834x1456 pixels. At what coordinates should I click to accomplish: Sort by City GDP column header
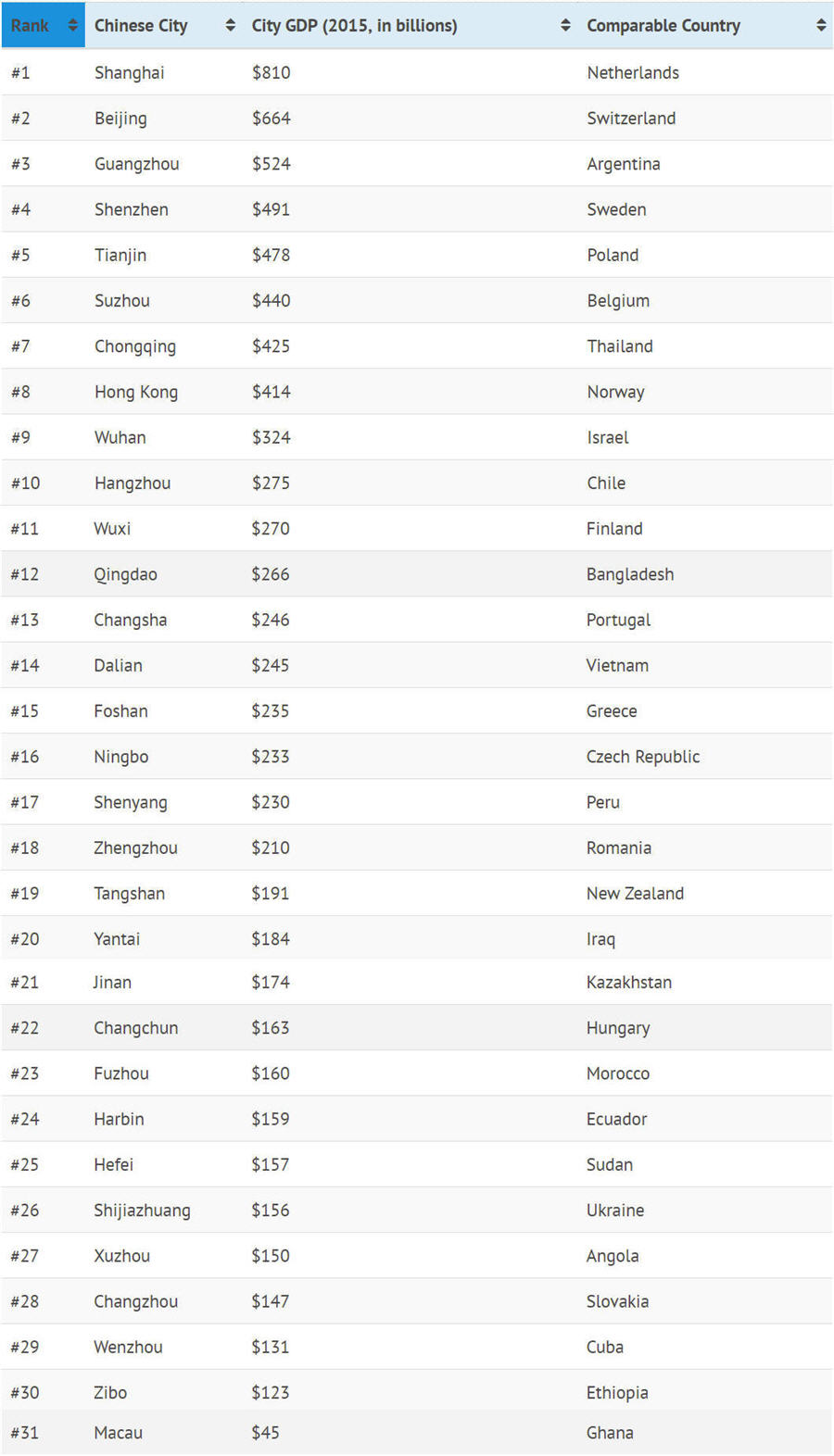(x=354, y=26)
